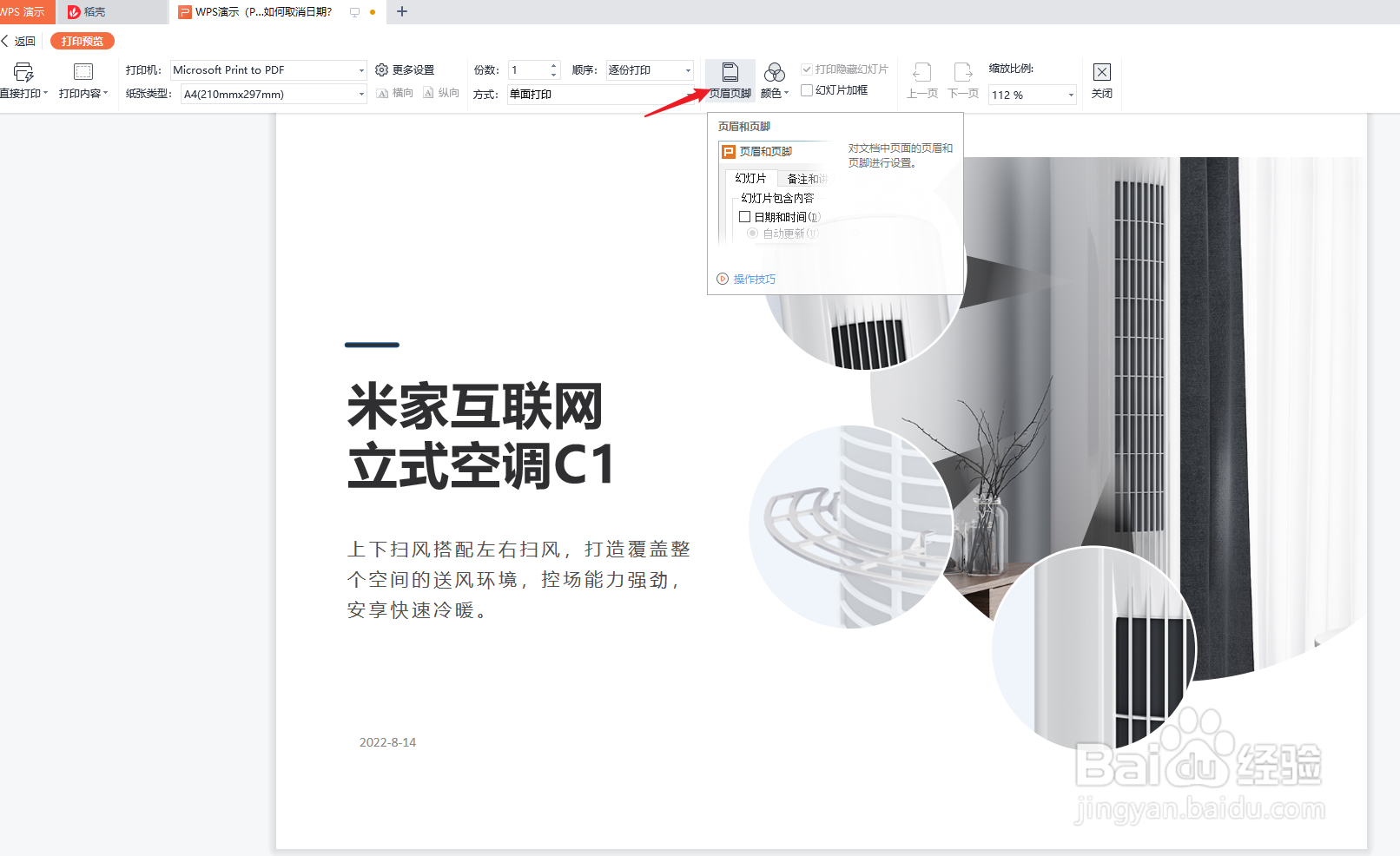
Task: Click the 页眉和页脚 dialog icon in tooltip
Action: tap(729, 152)
